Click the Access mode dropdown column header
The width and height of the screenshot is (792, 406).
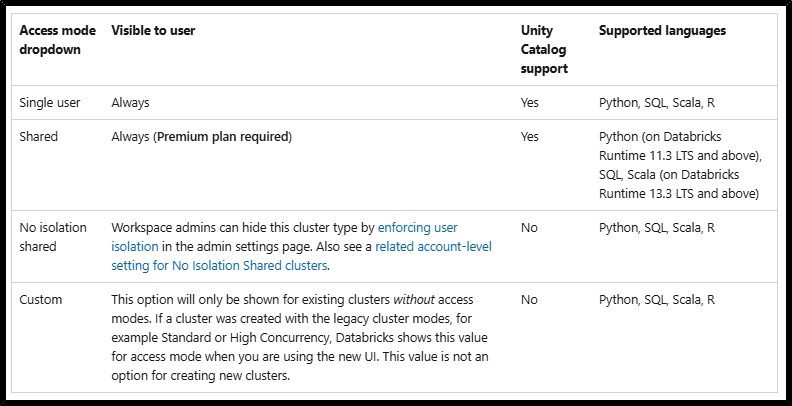coord(58,40)
